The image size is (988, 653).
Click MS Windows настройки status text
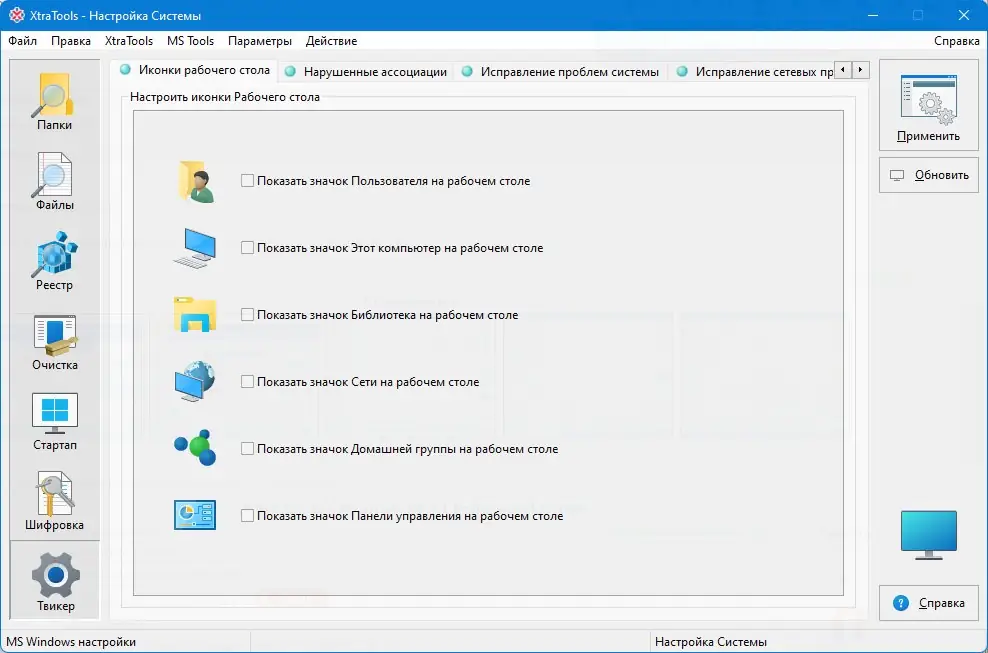click(x=71, y=642)
